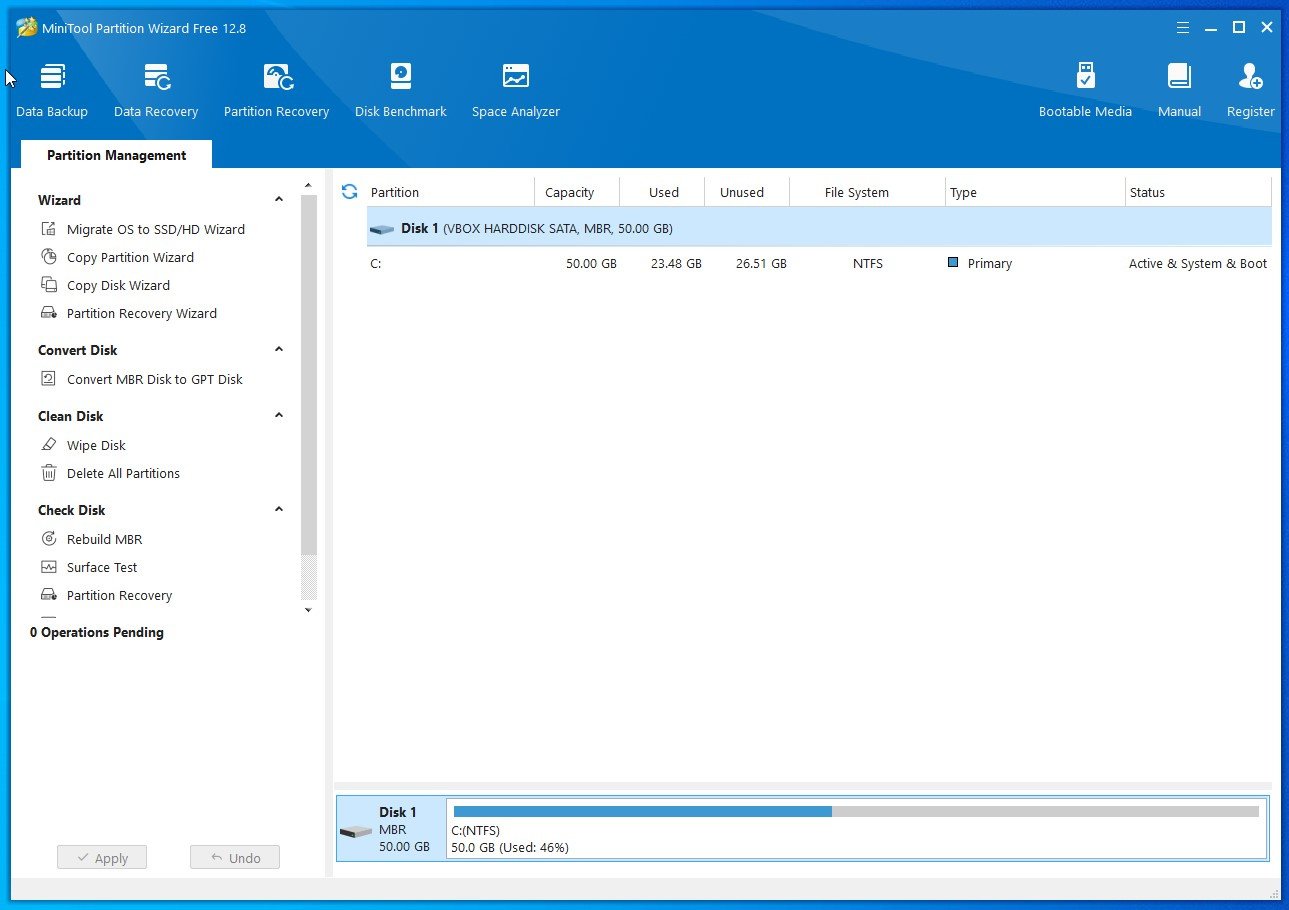
Task: Click the sidebar scroll down arrow
Action: (x=308, y=610)
